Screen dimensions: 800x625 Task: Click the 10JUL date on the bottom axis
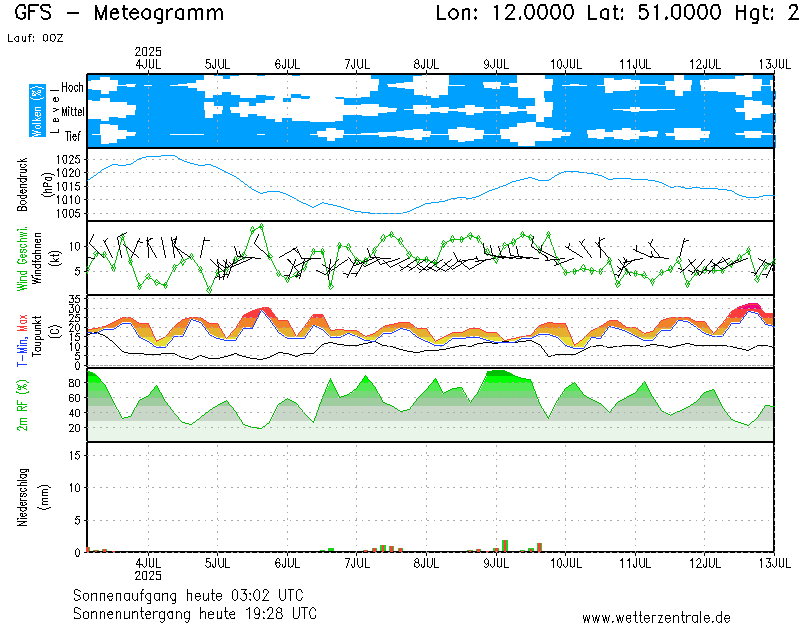(x=566, y=564)
